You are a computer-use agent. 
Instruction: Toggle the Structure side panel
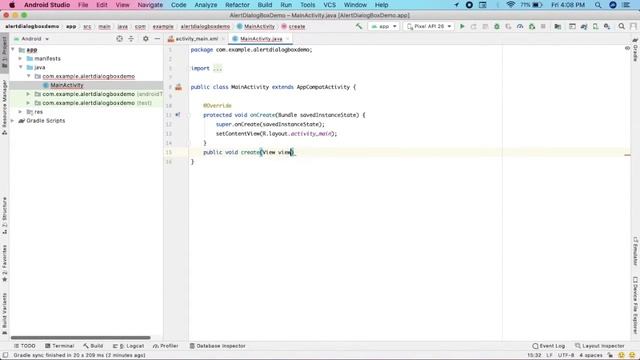4,216
